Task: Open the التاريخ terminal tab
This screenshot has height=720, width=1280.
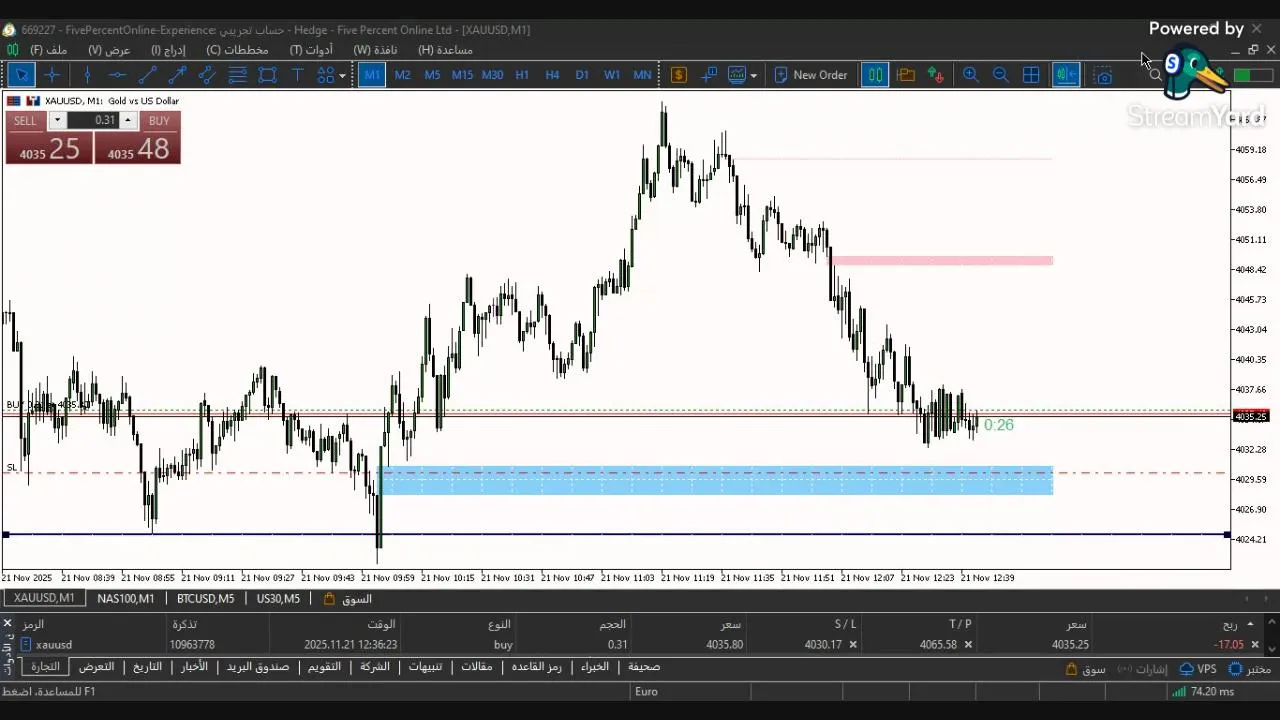Action: [147, 667]
